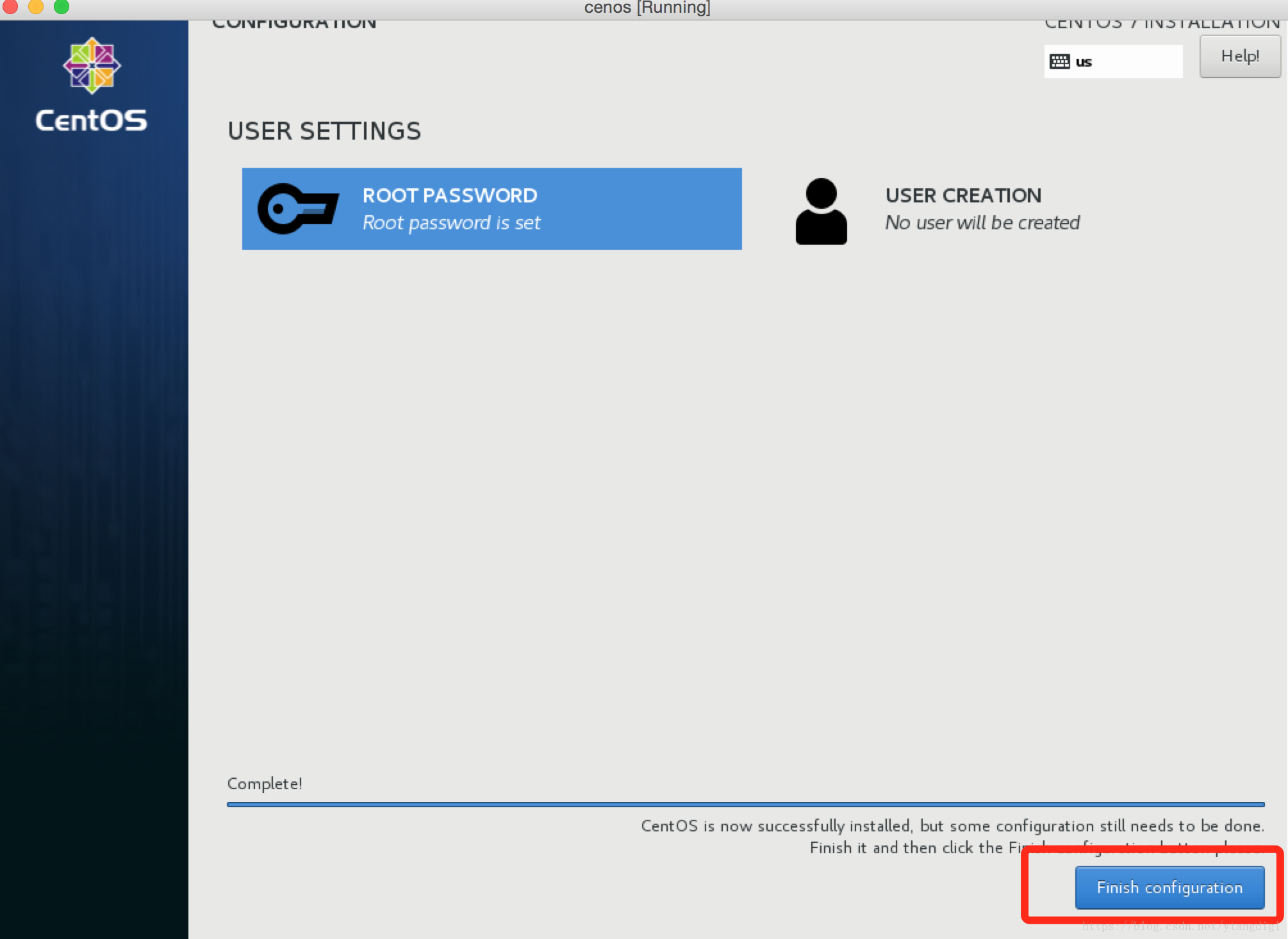Click the root password key icon
Viewport: 1288px width, 939px height.
[x=298, y=209]
